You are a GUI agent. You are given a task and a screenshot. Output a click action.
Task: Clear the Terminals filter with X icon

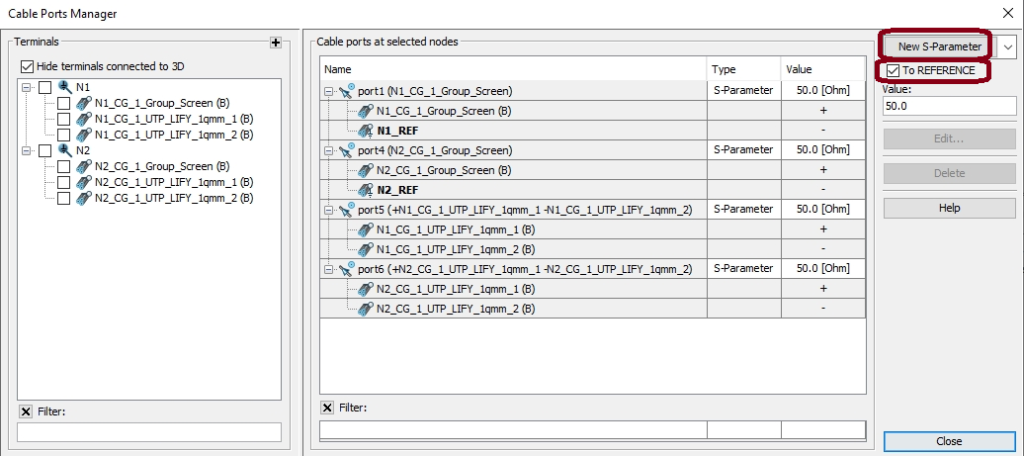click(x=25, y=412)
